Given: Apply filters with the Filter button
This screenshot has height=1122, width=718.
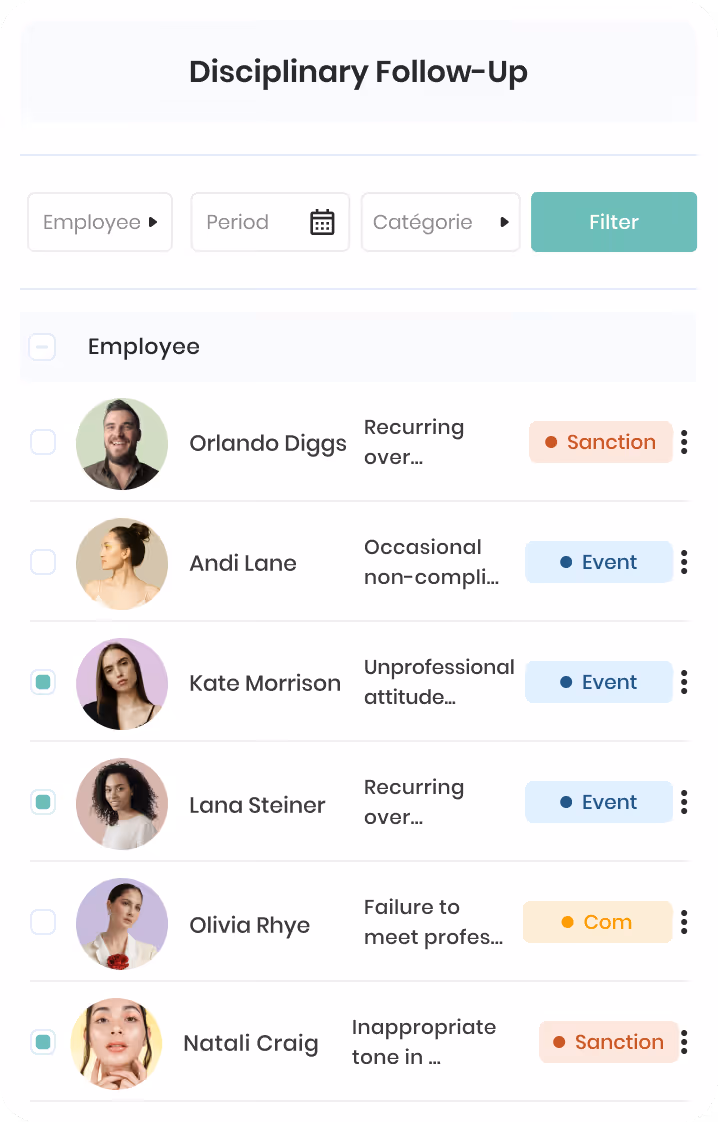Looking at the screenshot, I should [613, 222].
